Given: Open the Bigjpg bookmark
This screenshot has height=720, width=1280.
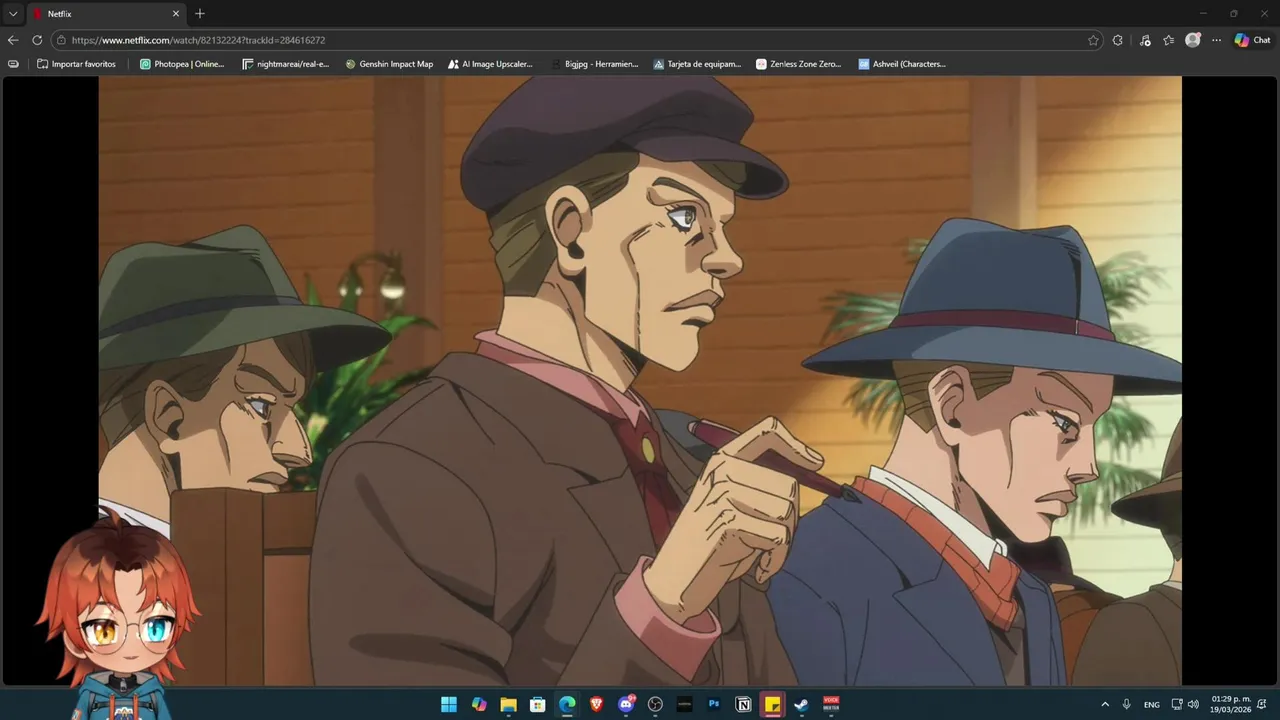Looking at the screenshot, I should [594, 64].
